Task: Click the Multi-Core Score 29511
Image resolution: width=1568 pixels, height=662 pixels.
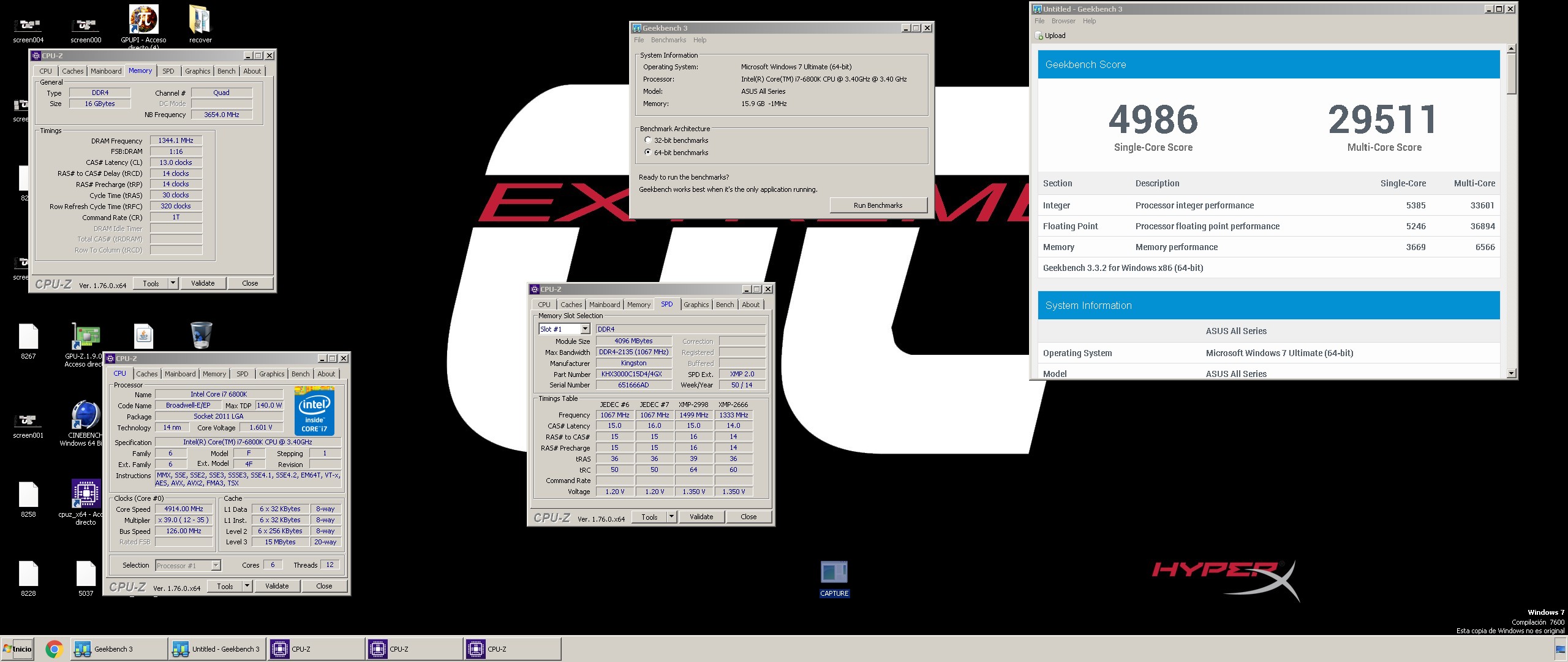Action: (1383, 120)
